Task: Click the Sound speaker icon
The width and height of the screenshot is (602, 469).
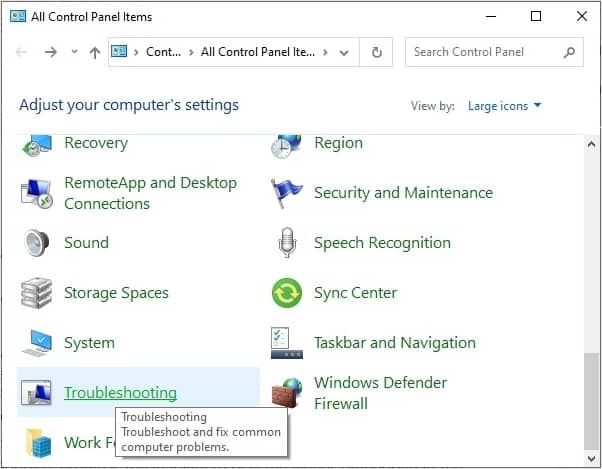Action: (36, 243)
